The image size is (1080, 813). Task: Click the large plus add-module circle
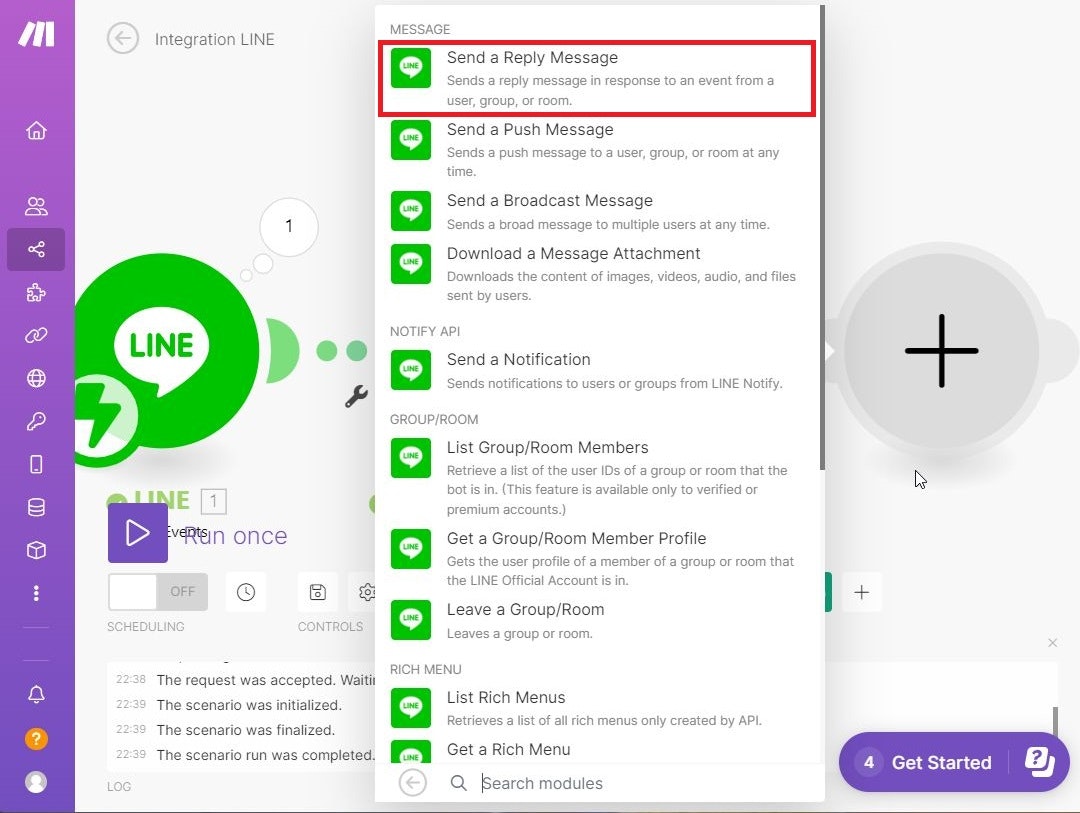(942, 351)
